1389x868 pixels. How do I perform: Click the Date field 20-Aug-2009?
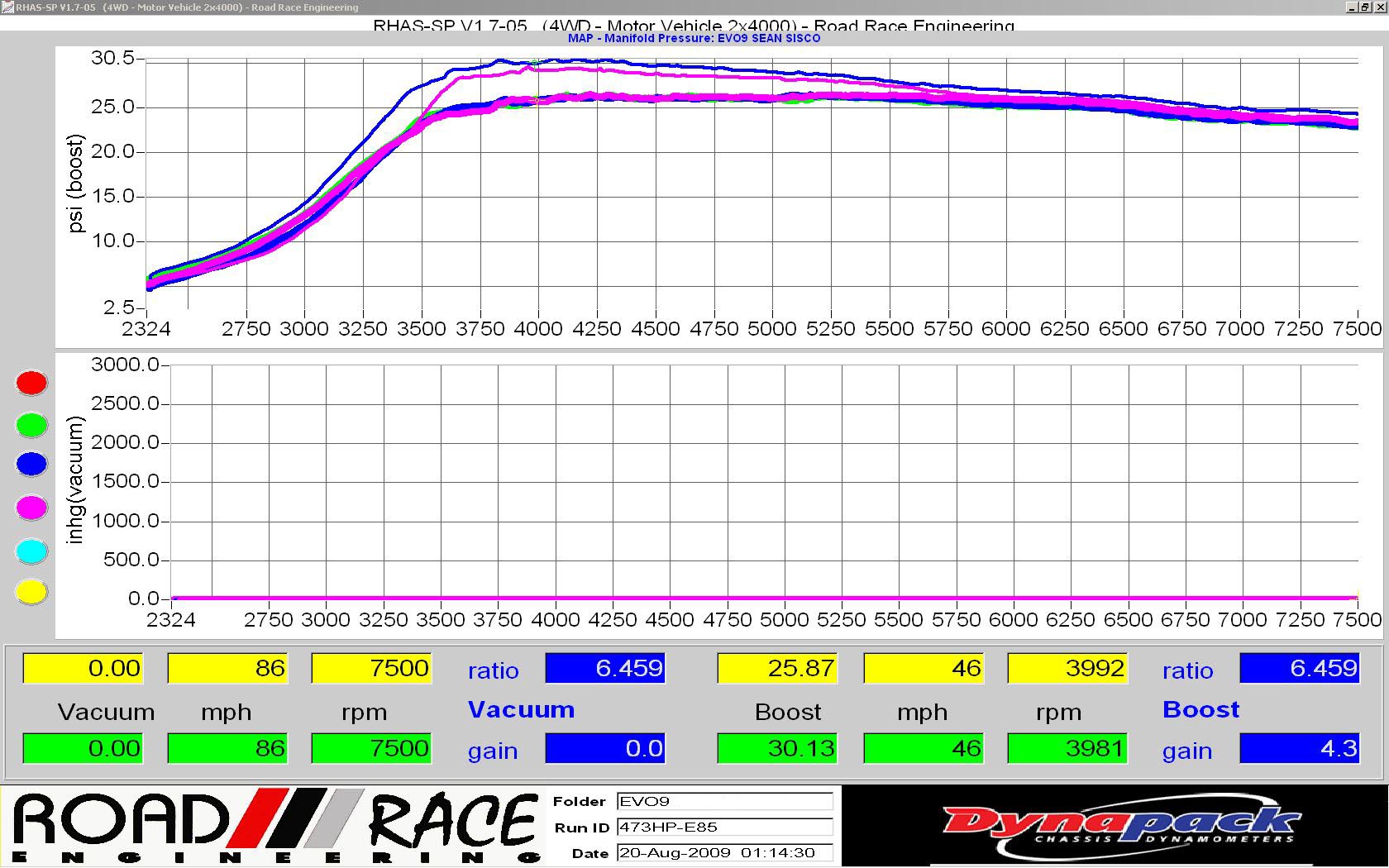pyautogui.click(x=724, y=852)
